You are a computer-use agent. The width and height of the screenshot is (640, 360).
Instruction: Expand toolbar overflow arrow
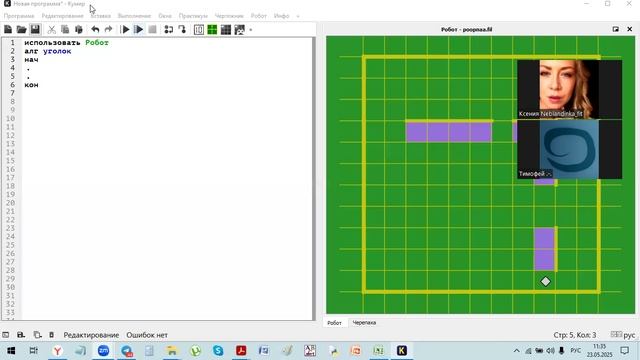[x=251, y=30]
